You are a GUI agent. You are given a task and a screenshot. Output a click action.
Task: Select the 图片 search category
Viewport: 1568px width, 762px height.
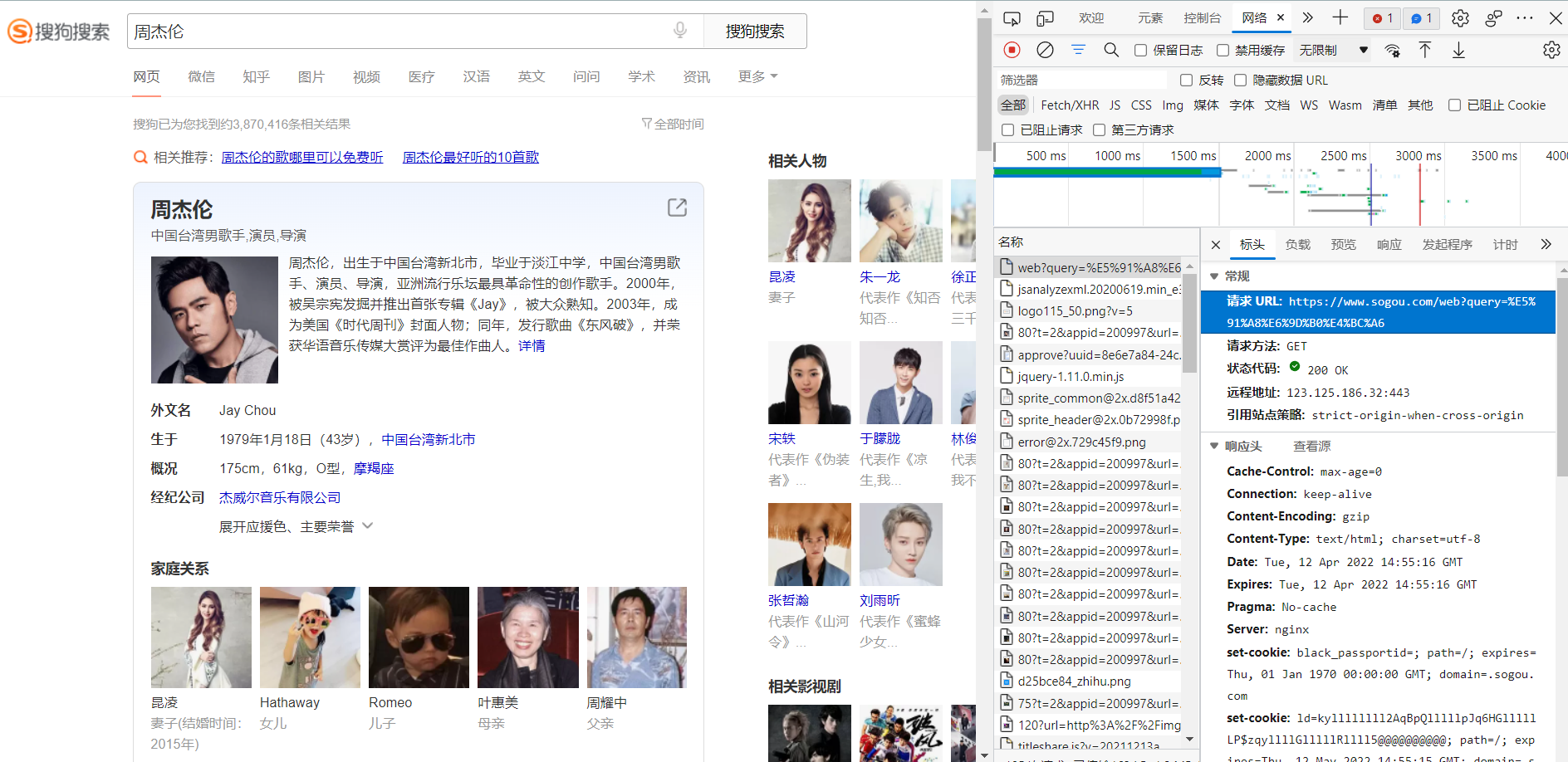click(311, 76)
